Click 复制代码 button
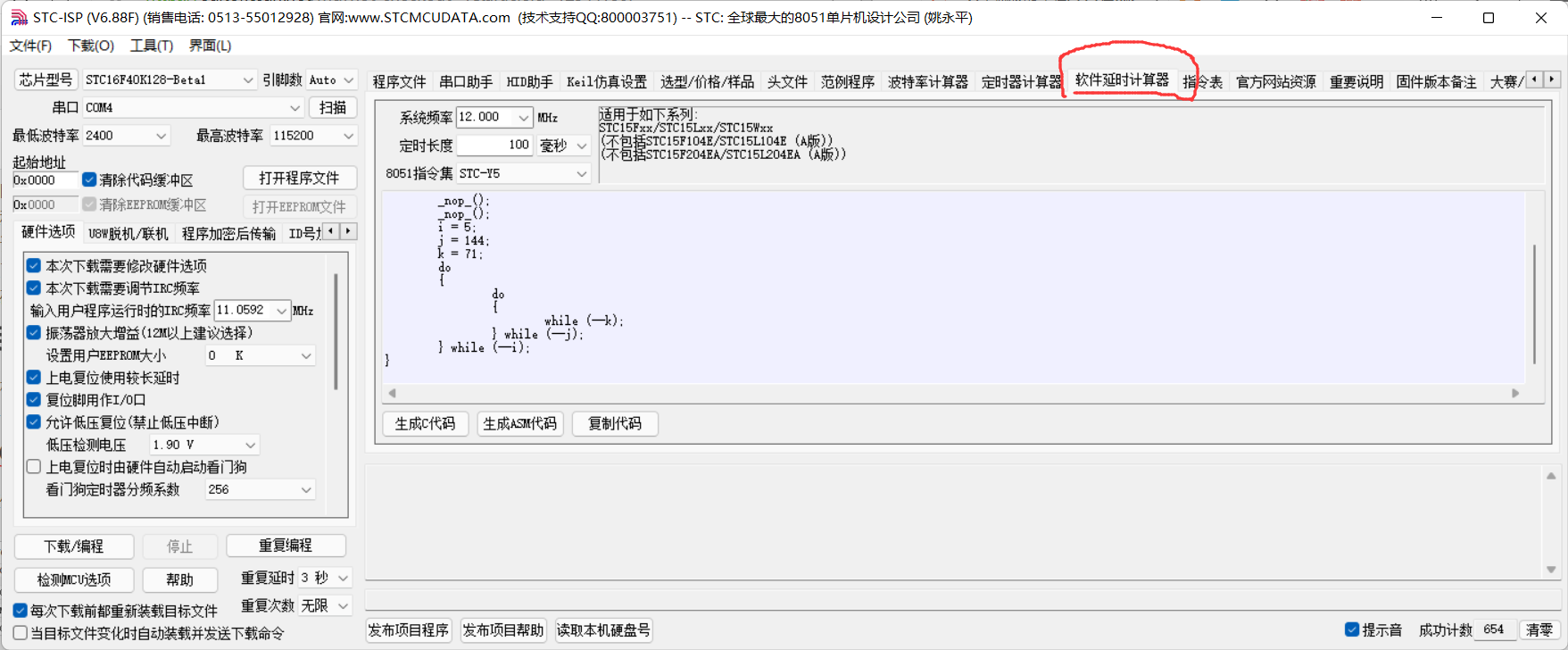 coord(615,423)
